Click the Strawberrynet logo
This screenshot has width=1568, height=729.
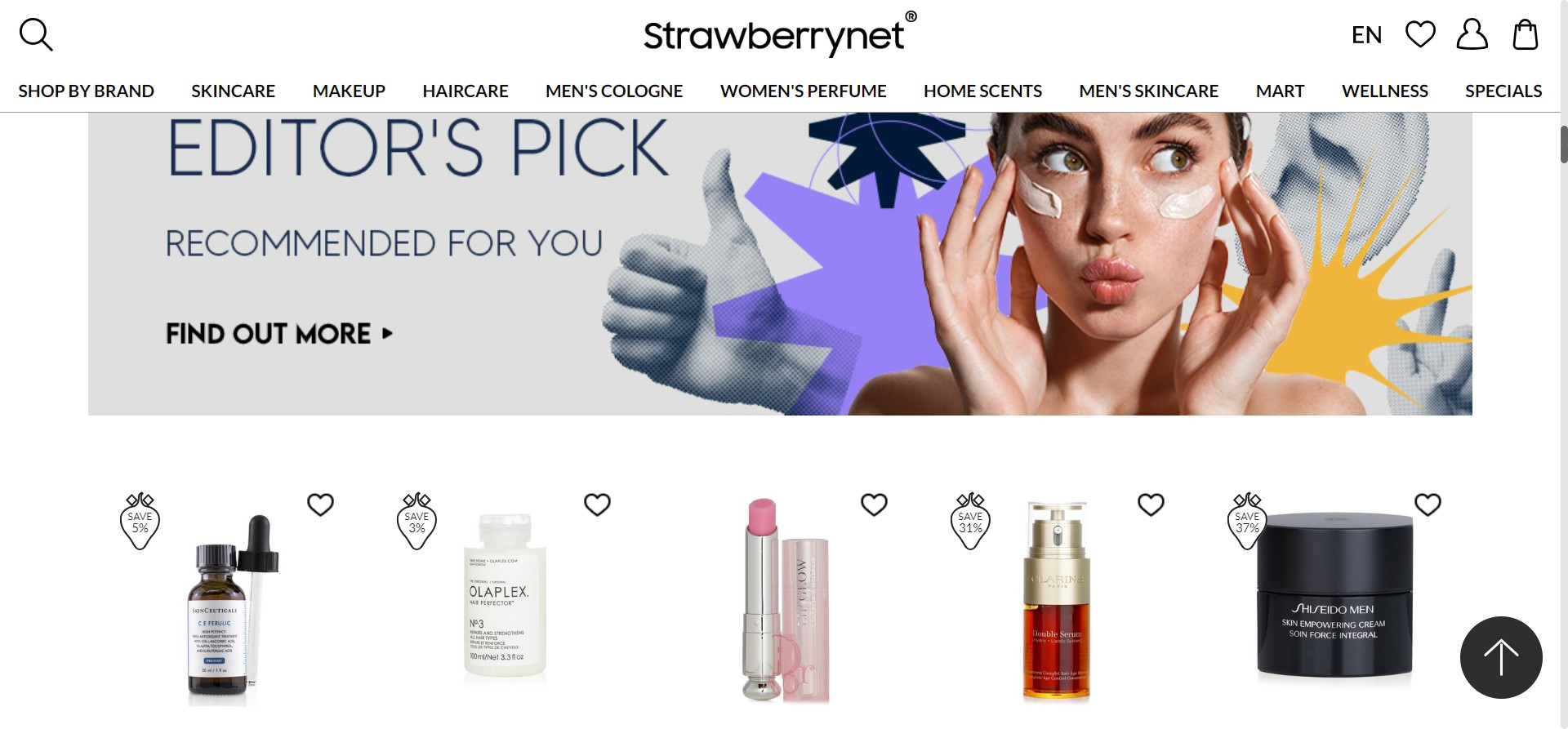point(780,34)
